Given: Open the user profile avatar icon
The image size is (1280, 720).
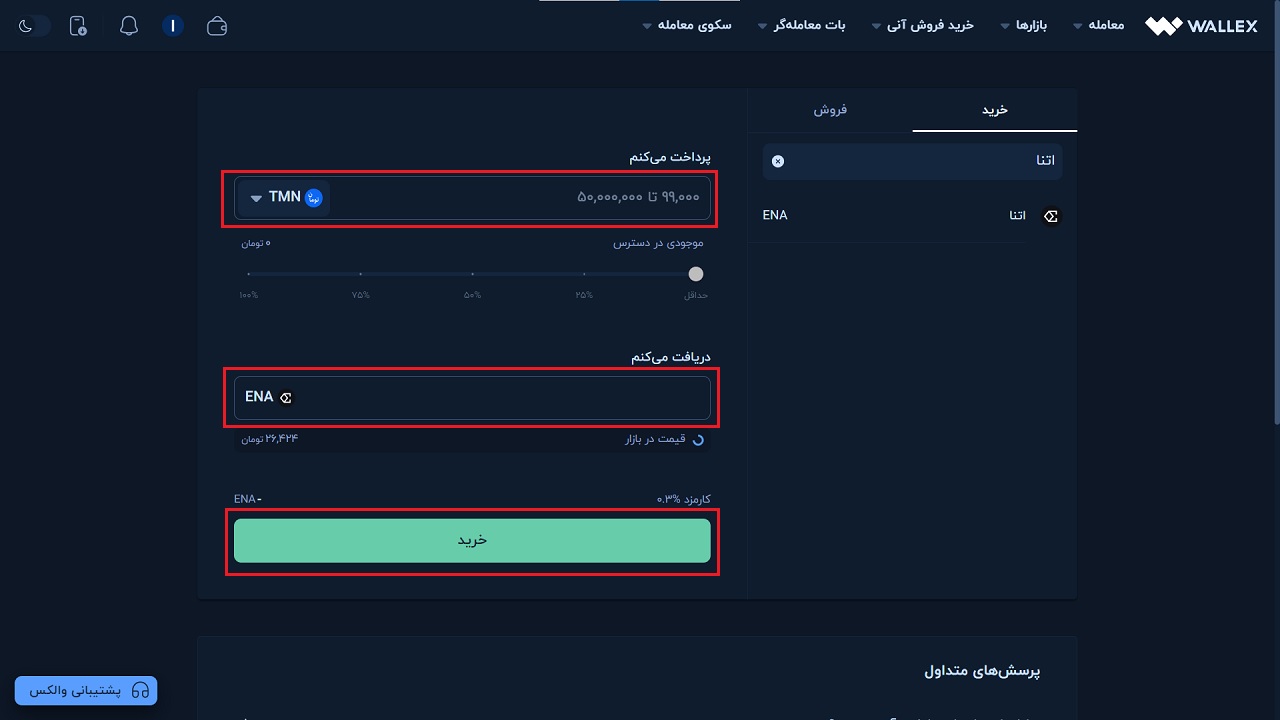Looking at the screenshot, I should (x=173, y=26).
